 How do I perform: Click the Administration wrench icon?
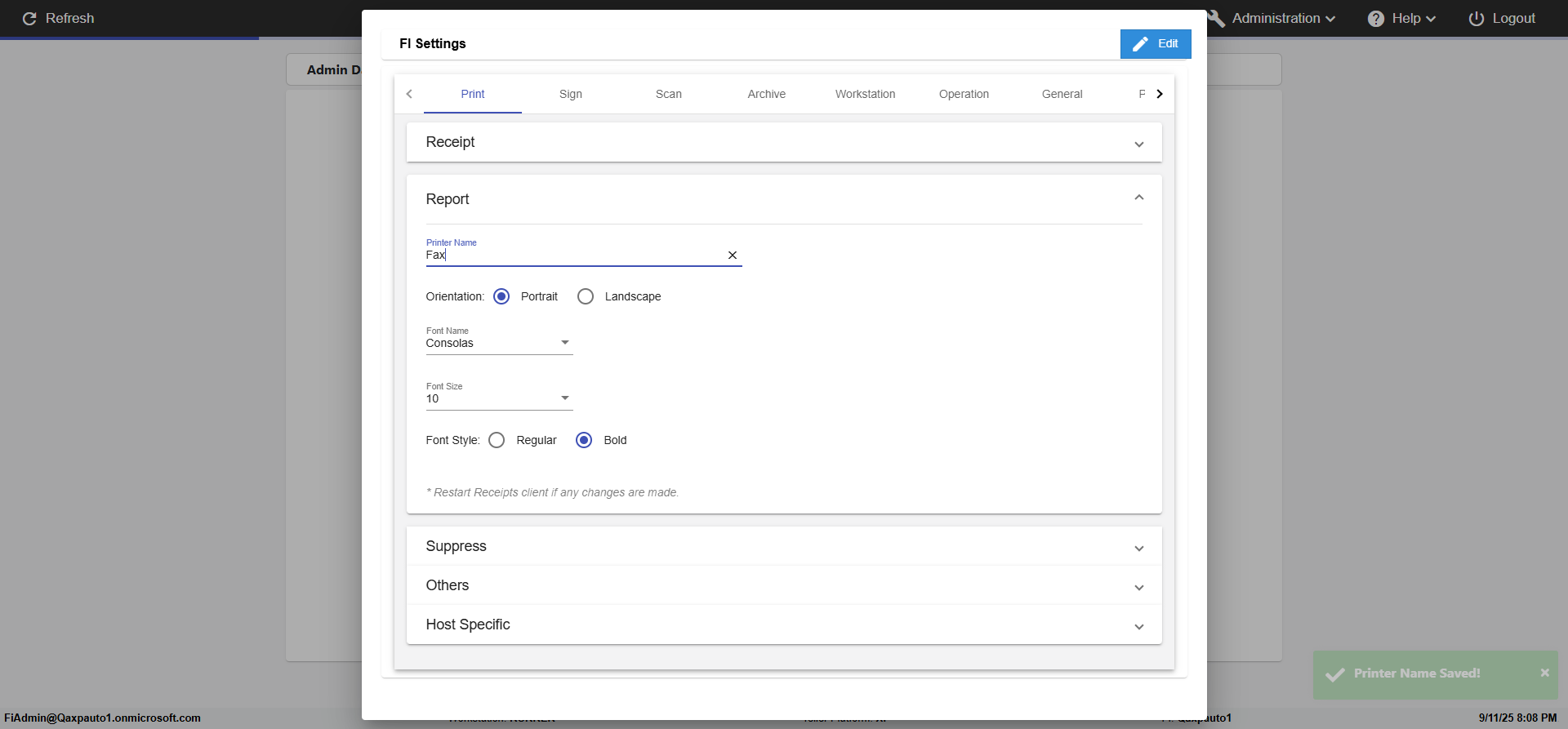click(x=1217, y=19)
